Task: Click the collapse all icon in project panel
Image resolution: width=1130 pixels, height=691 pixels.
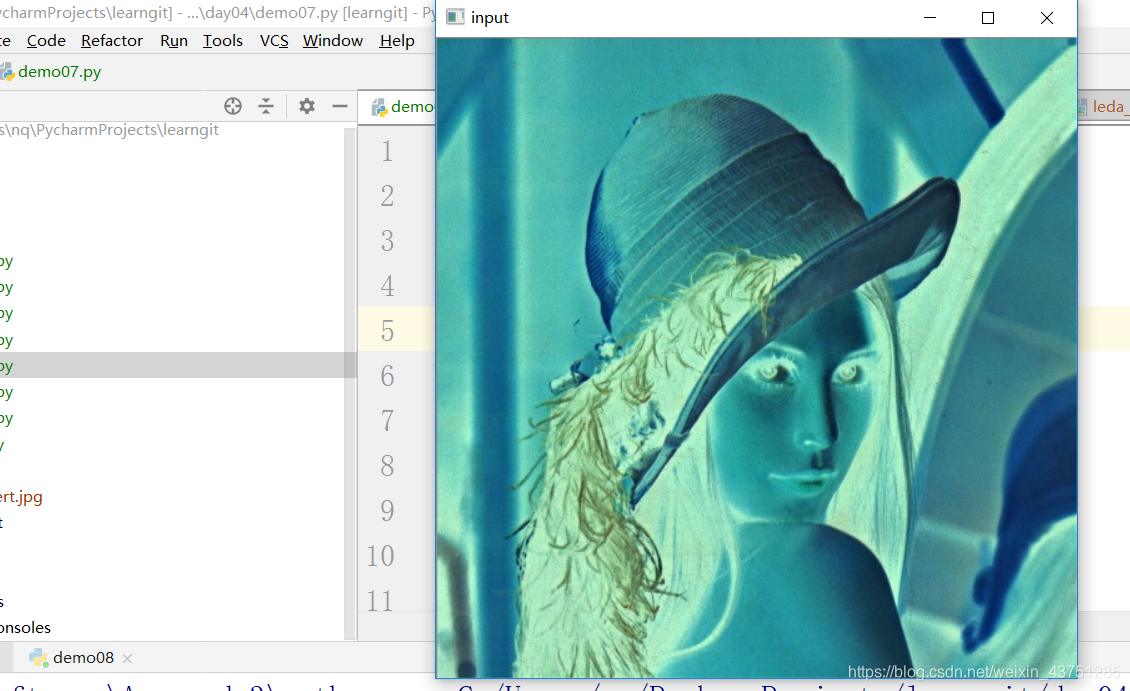Action: point(266,107)
